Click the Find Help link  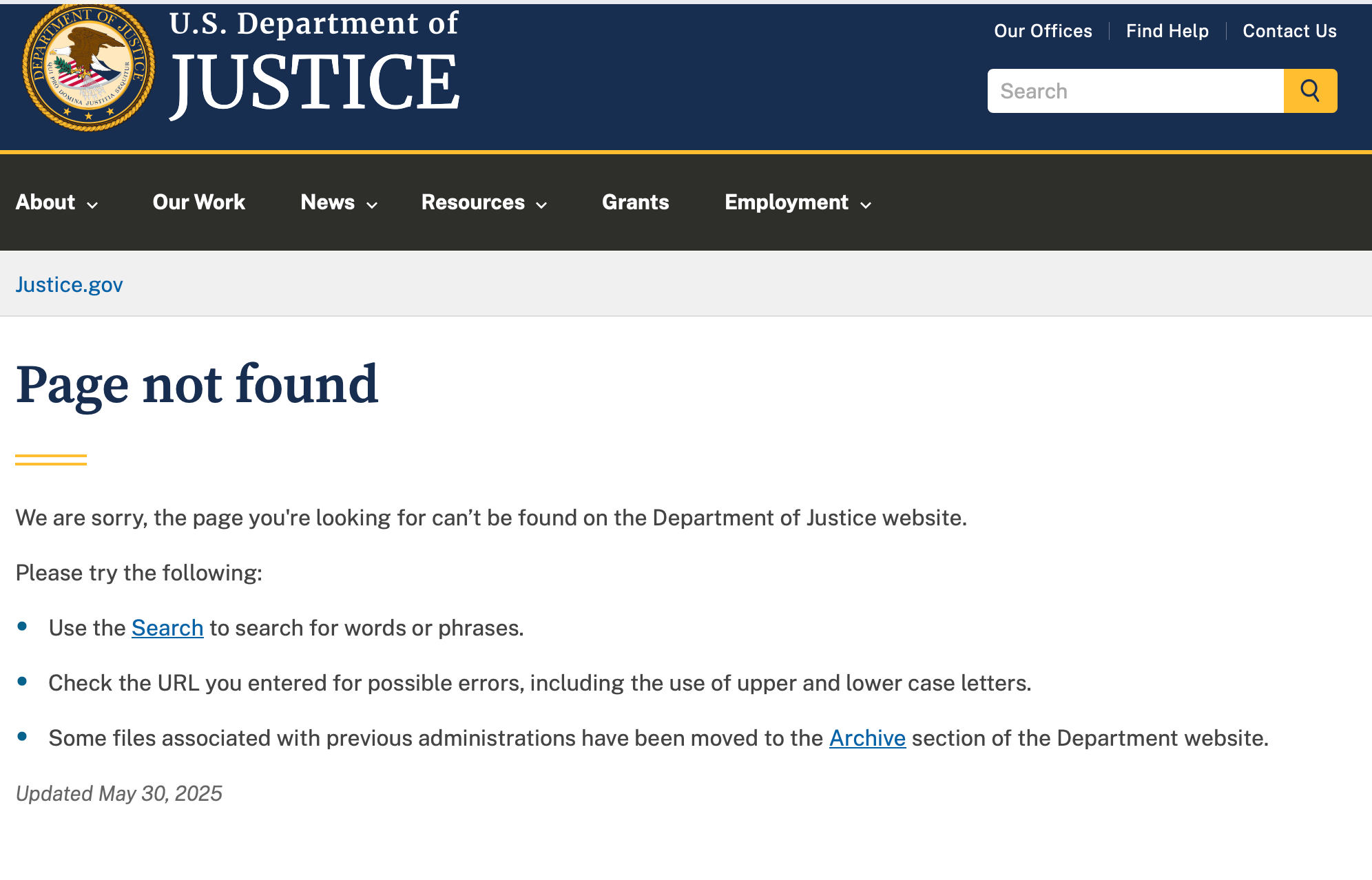[1167, 31]
